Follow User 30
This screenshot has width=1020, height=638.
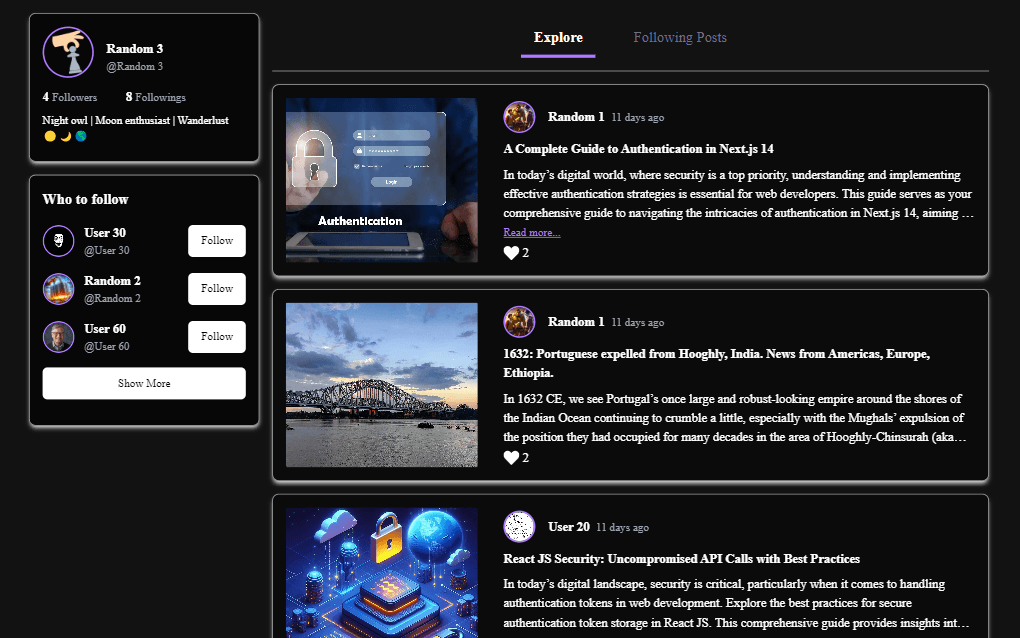[217, 241]
